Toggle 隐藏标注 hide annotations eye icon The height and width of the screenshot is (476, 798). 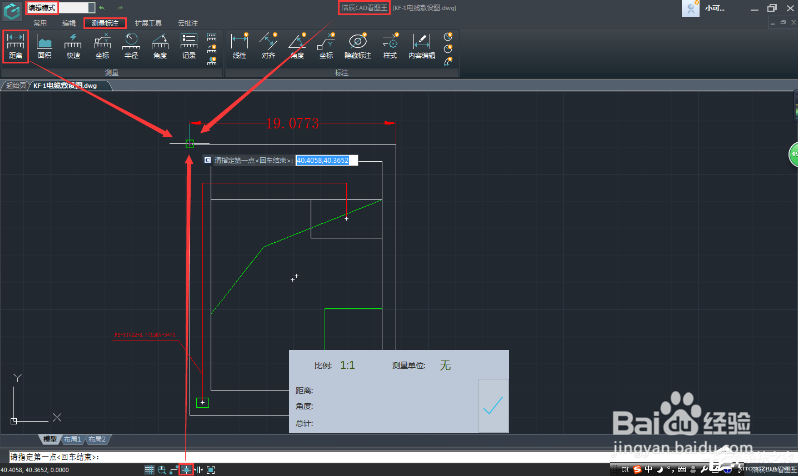coord(358,45)
